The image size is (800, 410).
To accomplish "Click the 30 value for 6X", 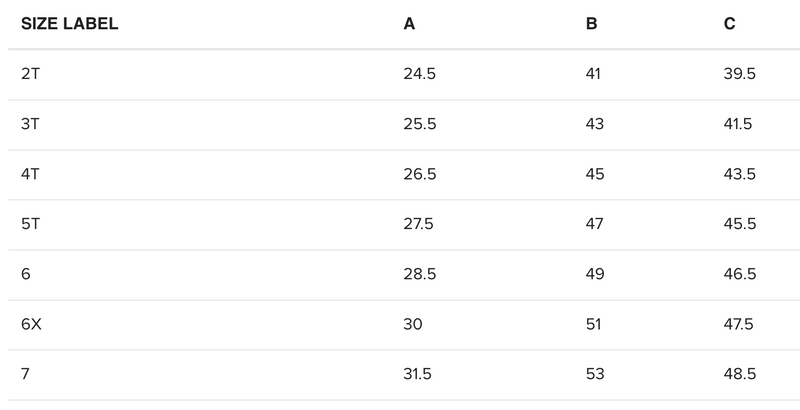I will coord(413,324).
